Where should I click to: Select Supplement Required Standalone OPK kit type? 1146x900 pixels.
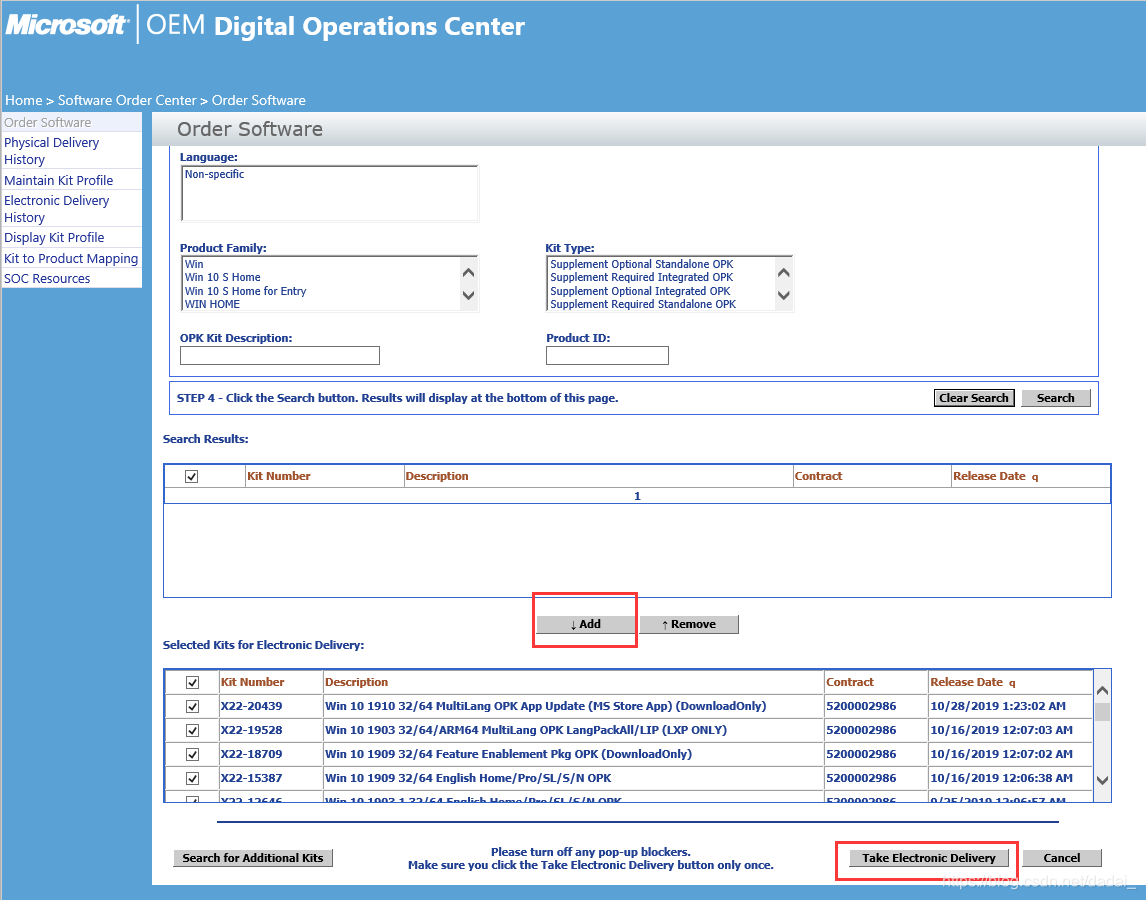643,304
